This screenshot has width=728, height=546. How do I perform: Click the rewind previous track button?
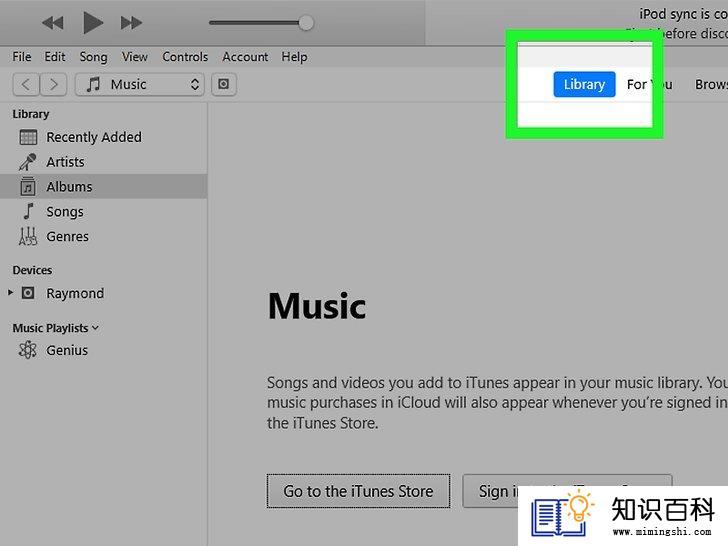point(52,23)
